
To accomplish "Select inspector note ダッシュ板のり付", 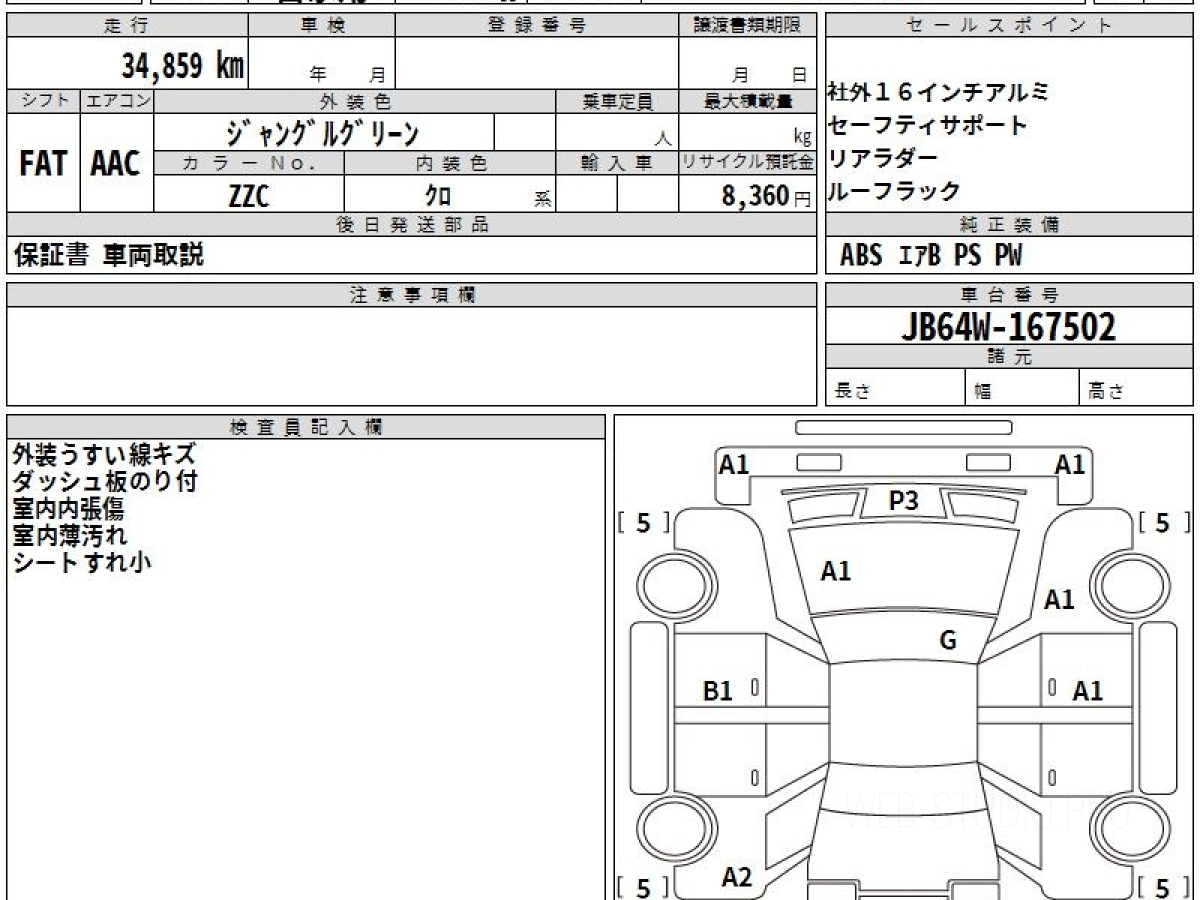I will (x=105, y=481).
